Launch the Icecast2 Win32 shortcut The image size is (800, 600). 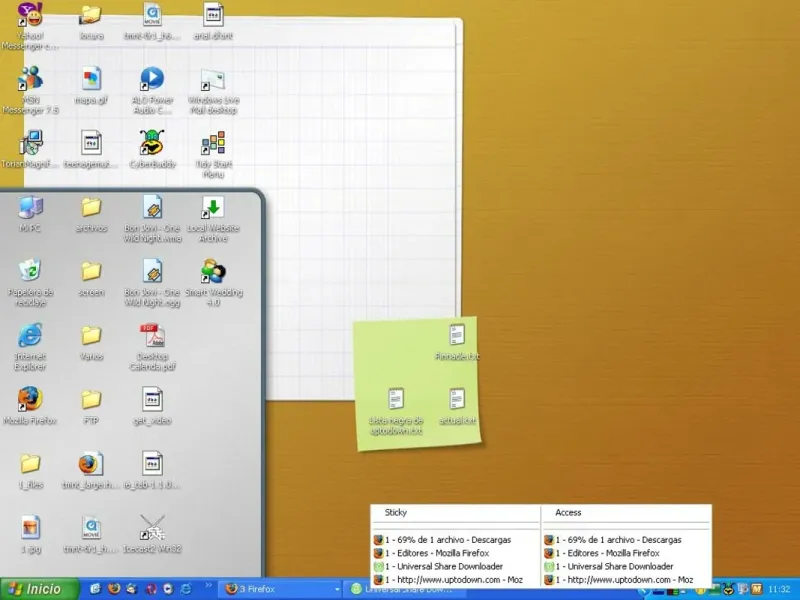[152, 527]
